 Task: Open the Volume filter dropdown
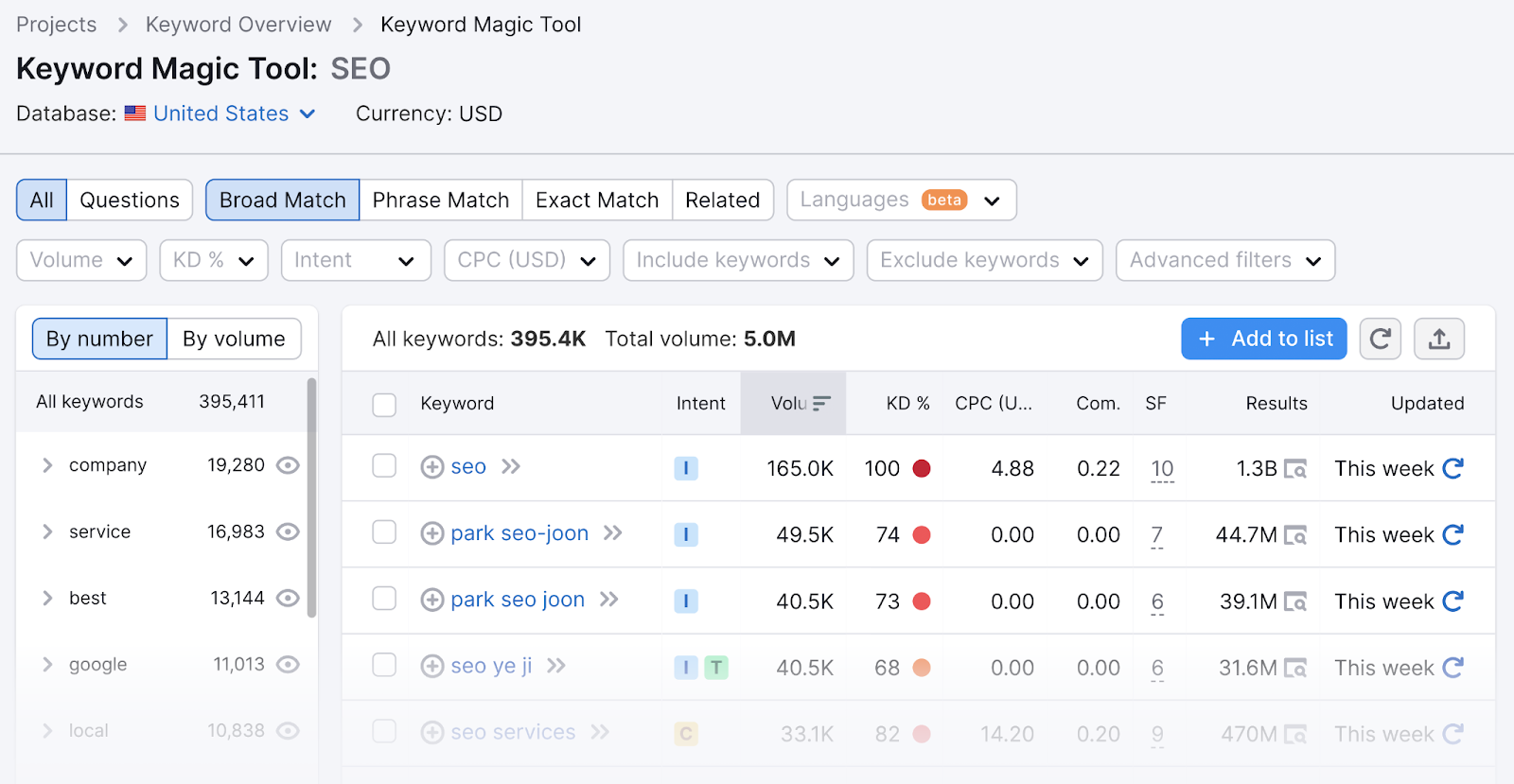point(81,260)
